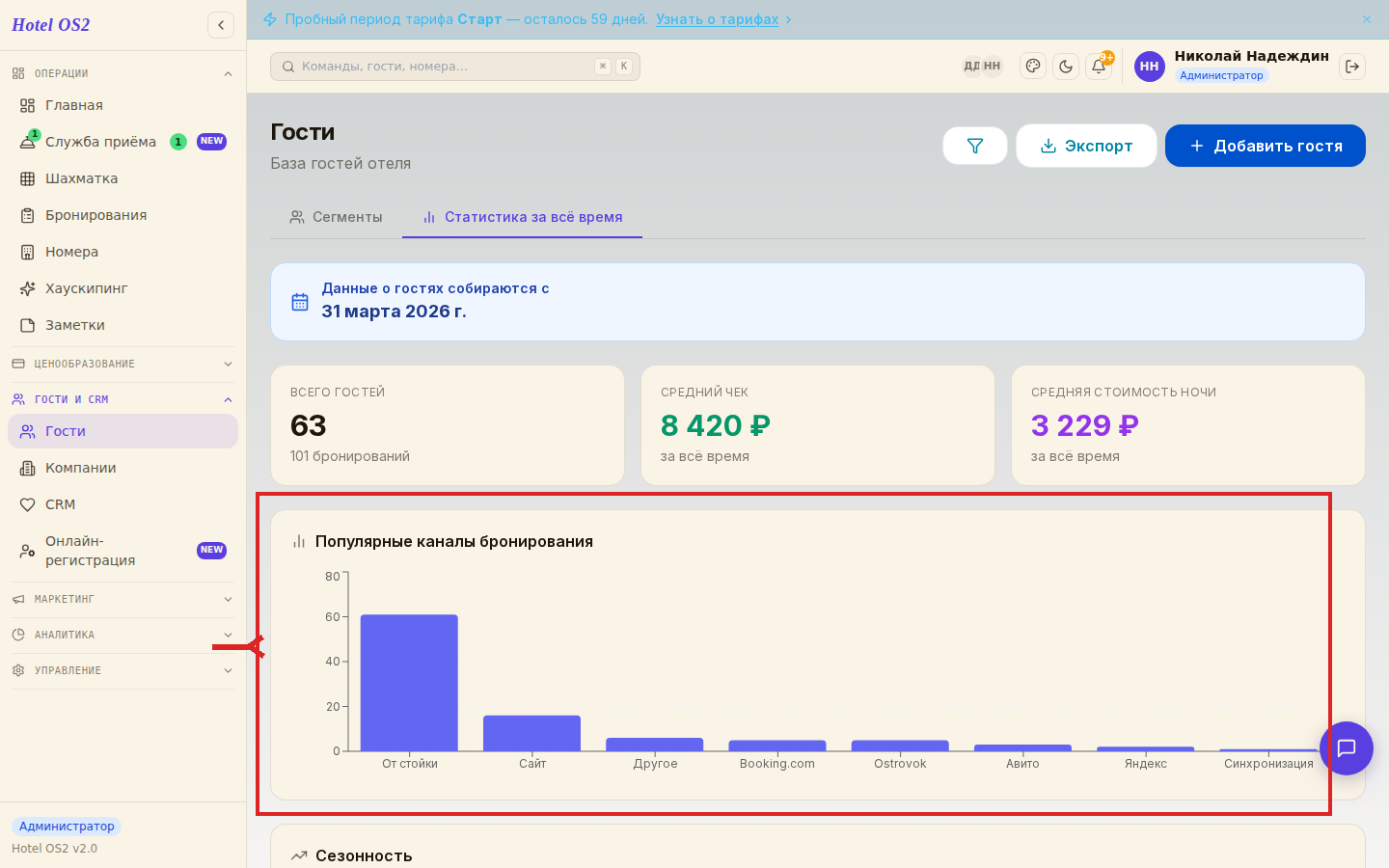This screenshot has height=868, width=1389.
Task: Click Добавить гостя button
Action: click(1266, 146)
